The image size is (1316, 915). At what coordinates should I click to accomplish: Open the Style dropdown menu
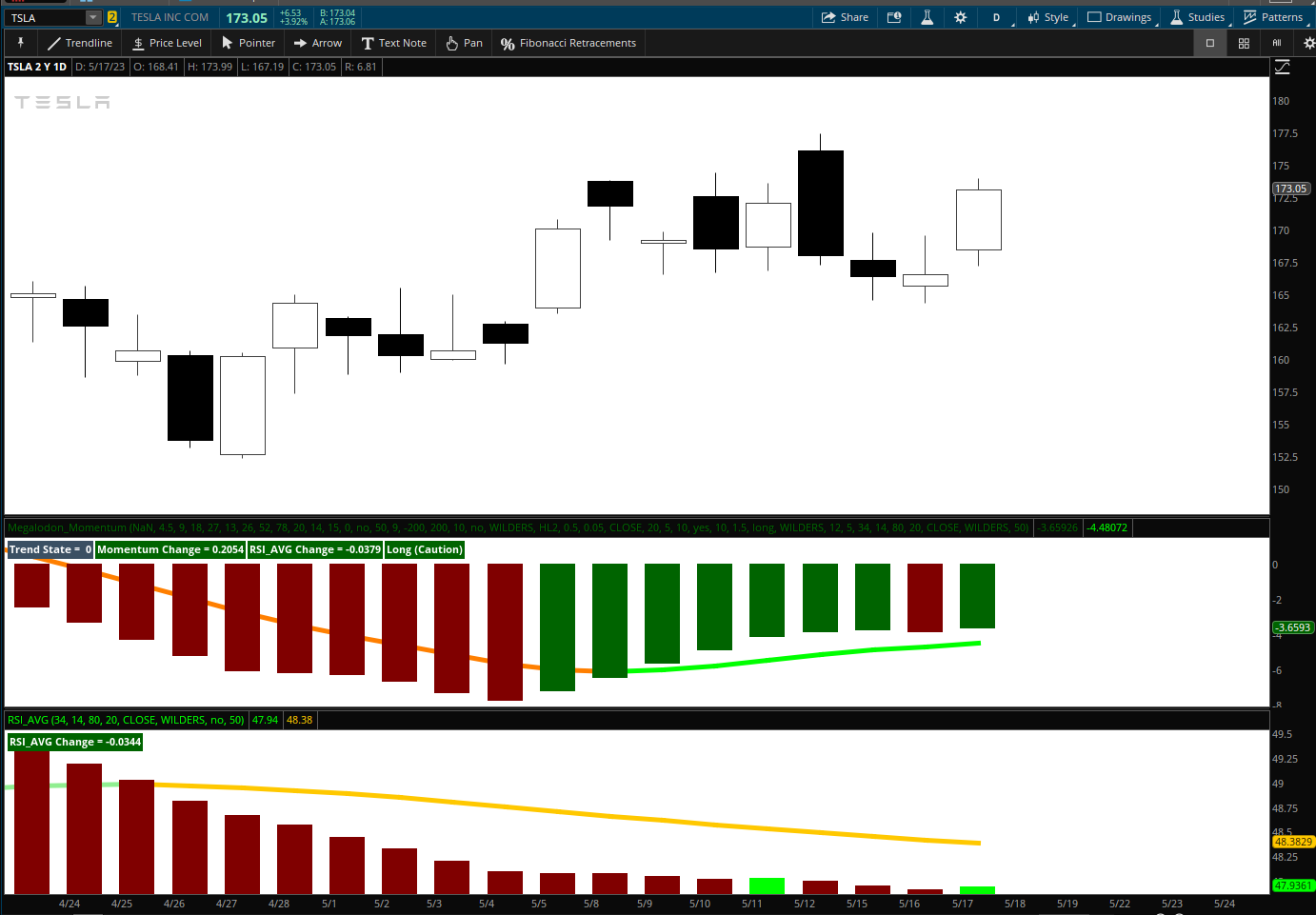[1048, 17]
